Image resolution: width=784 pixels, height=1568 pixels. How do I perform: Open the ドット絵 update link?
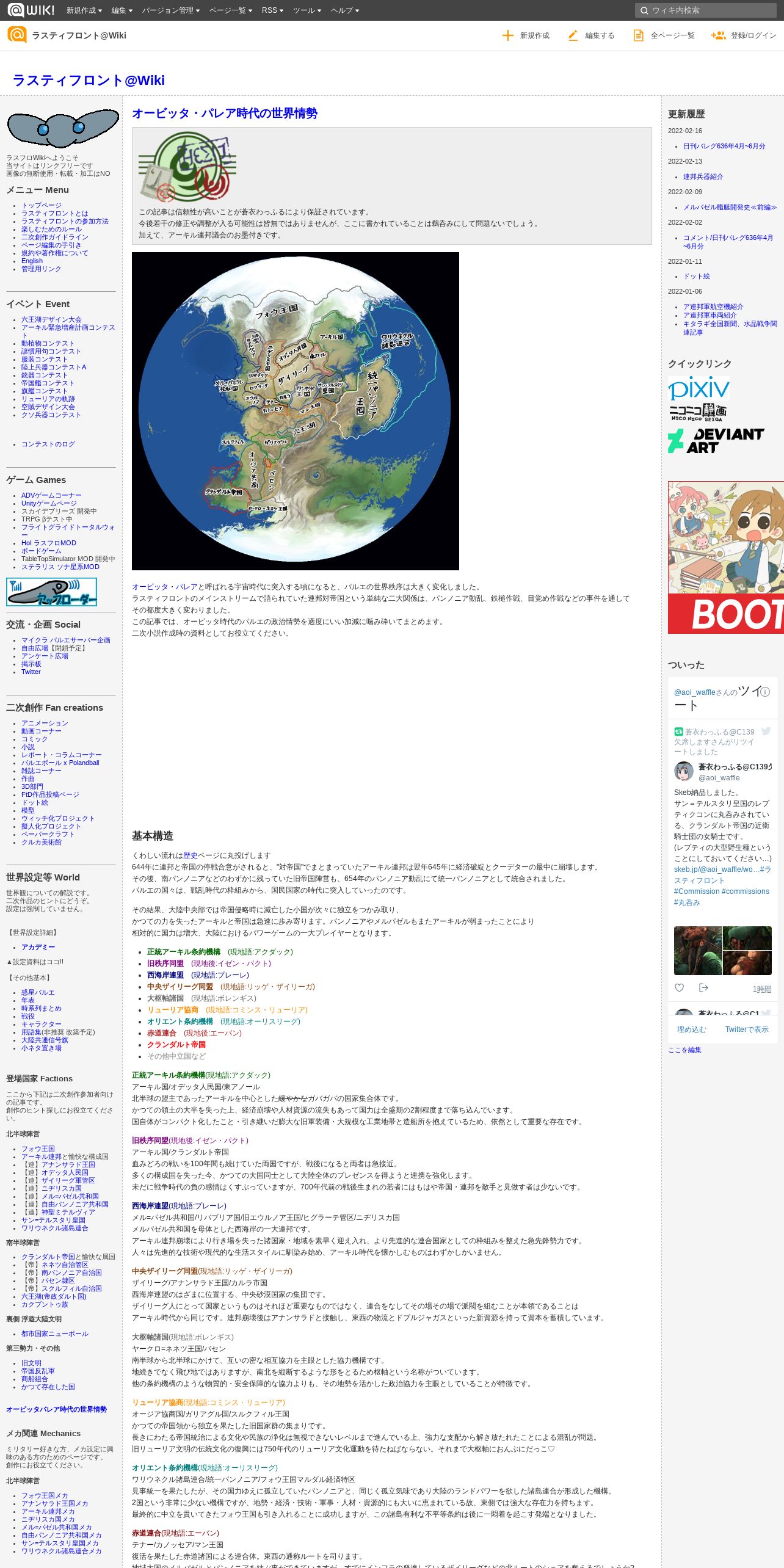pos(696,277)
